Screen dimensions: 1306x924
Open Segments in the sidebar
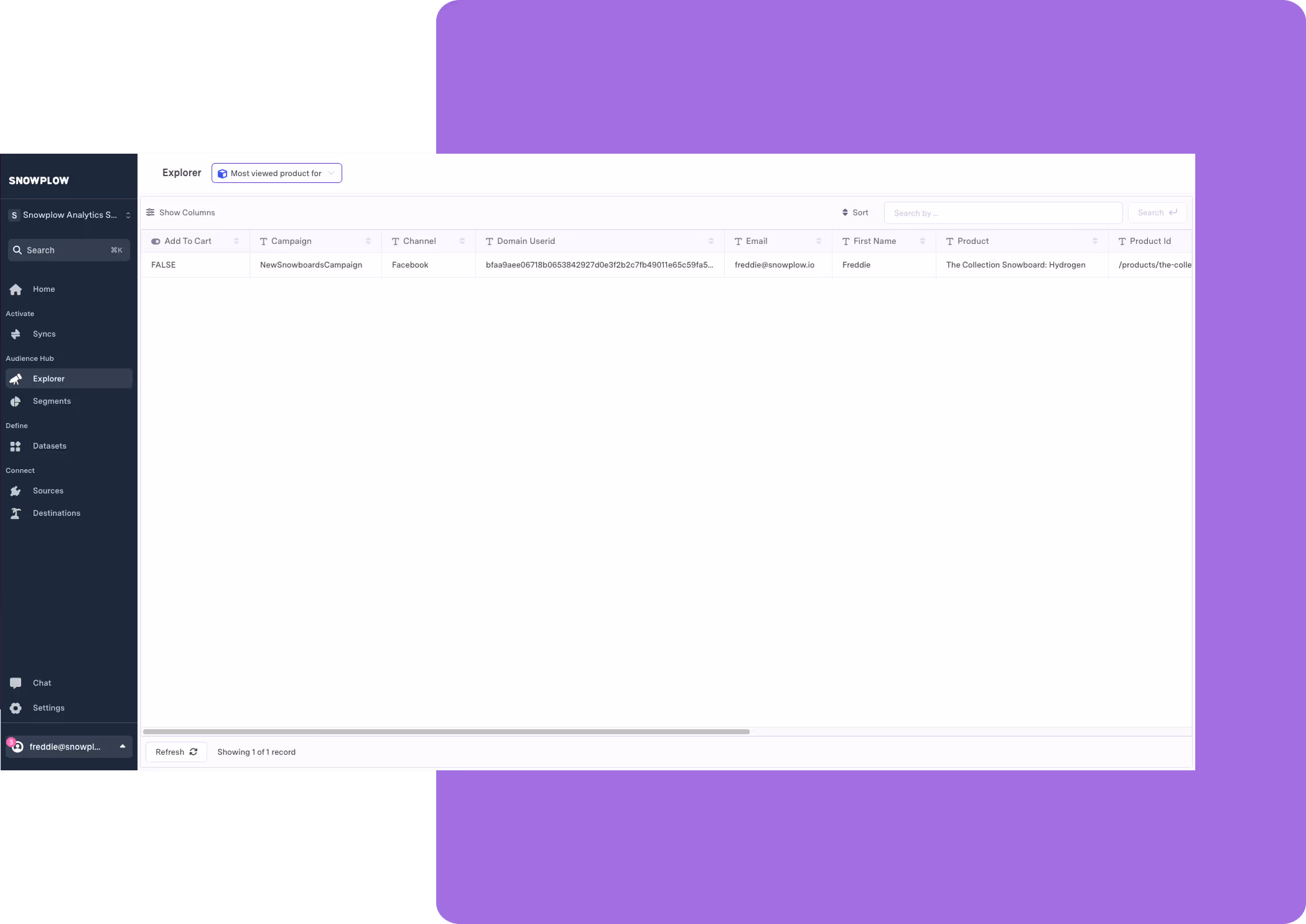coord(69,401)
